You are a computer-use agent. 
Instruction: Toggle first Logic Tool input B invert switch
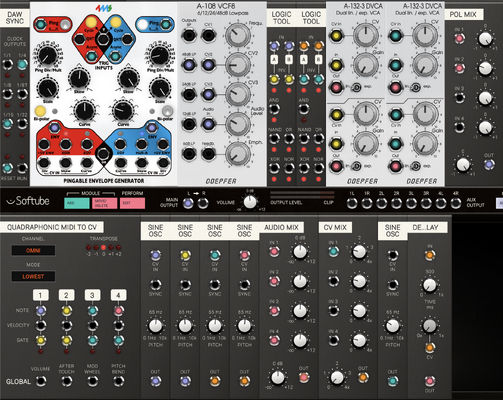[289, 60]
